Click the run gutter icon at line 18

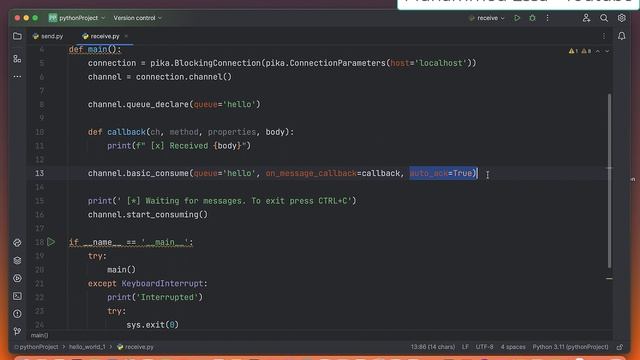(x=51, y=242)
